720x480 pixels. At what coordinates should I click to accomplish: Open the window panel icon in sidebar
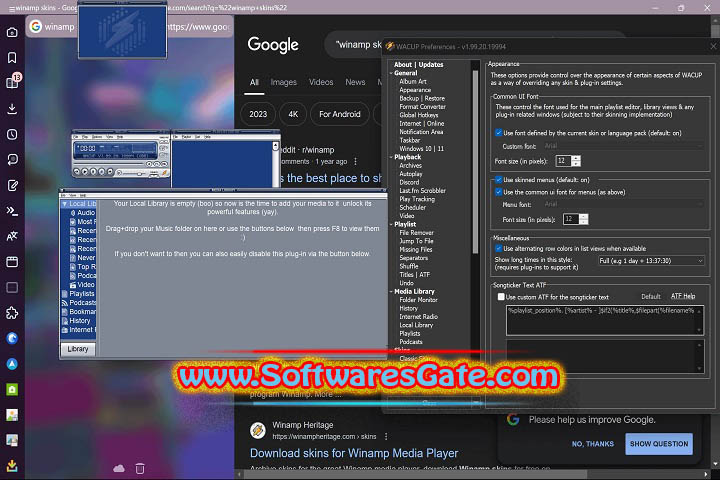(x=12, y=262)
